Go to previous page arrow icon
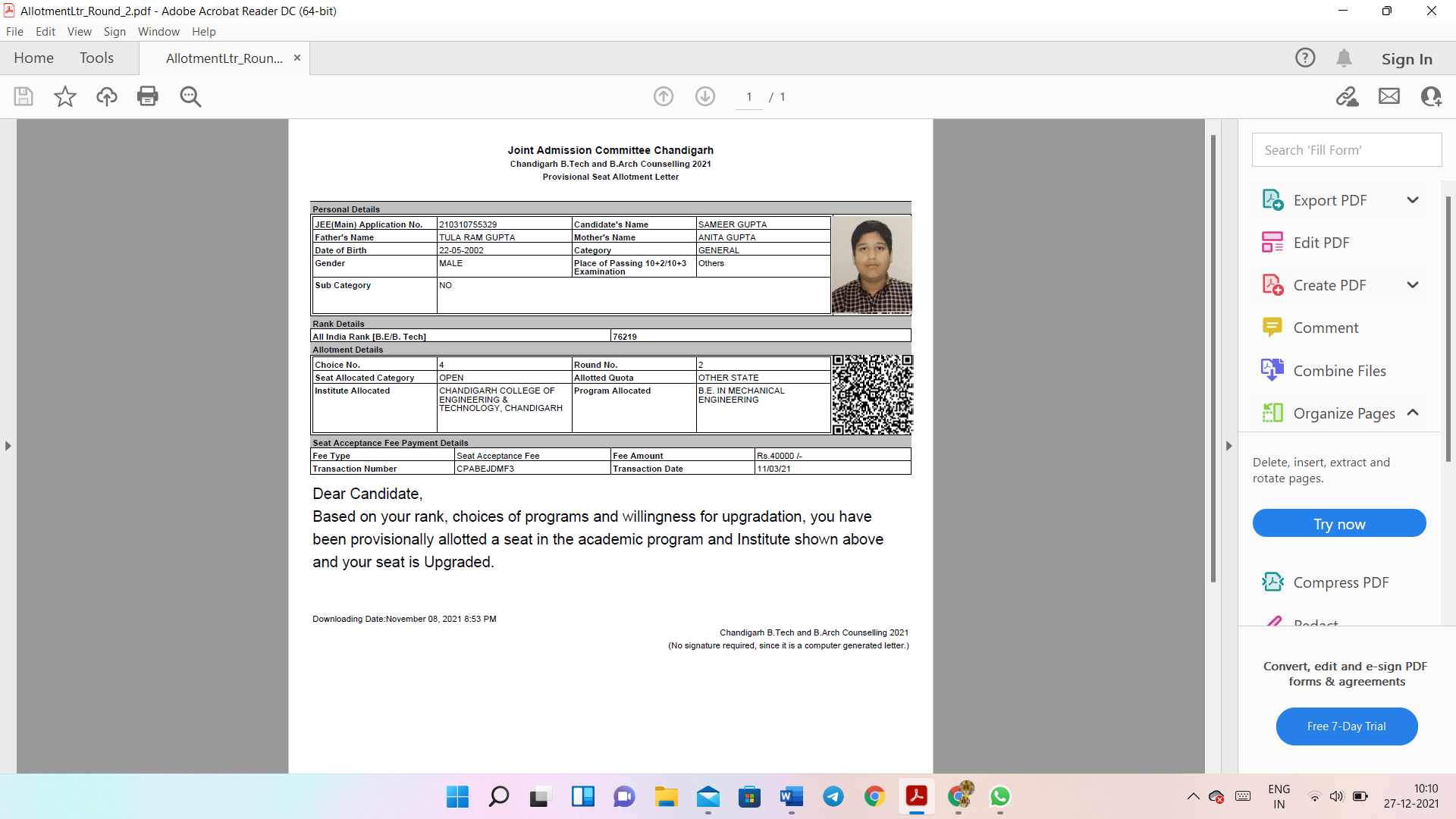The height and width of the screenshot is (819, 1456). [x=664, y=96]
